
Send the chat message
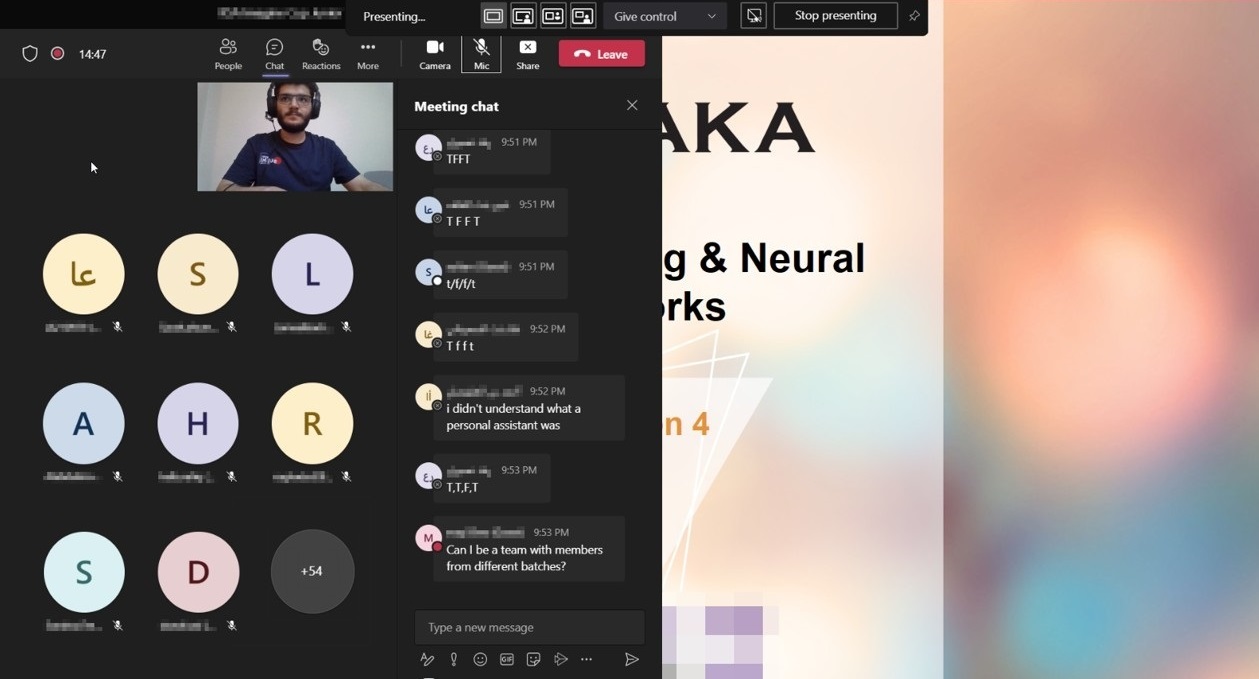tap(632, 659)
